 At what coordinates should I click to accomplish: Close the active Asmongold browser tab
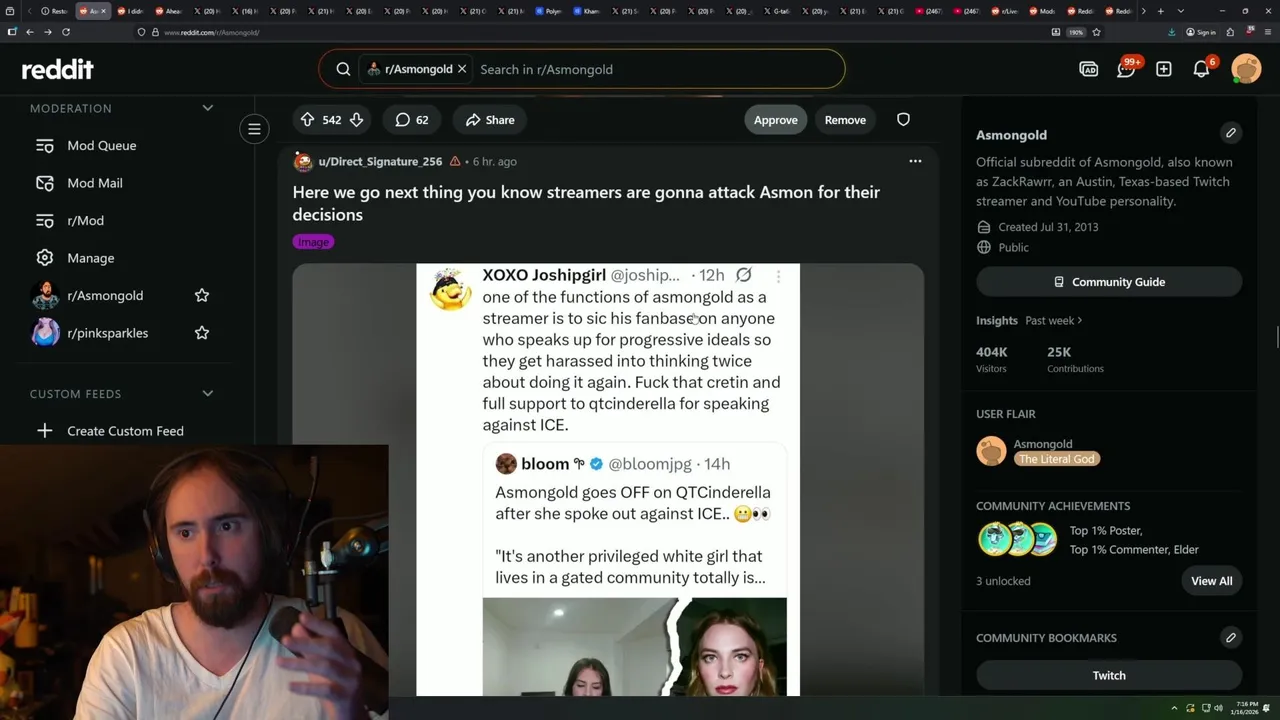103,11
